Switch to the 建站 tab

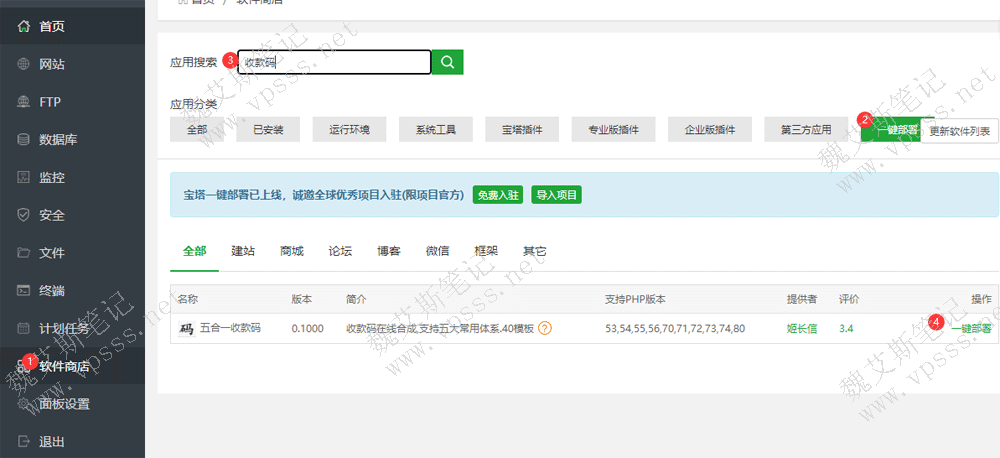point(243,251)
